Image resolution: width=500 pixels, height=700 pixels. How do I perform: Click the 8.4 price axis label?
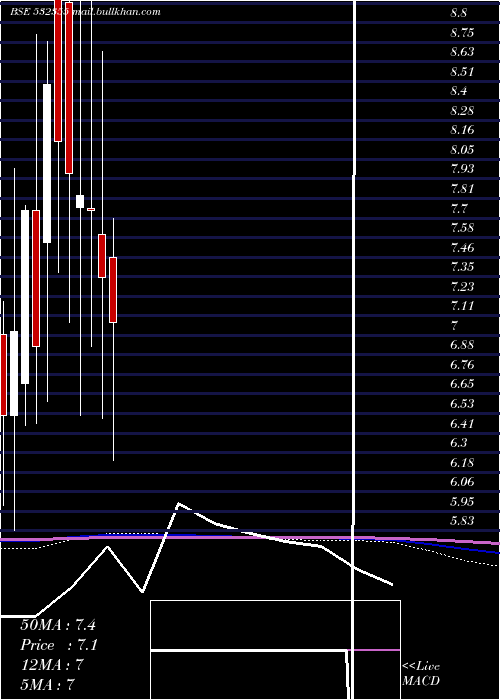(458, 91)
